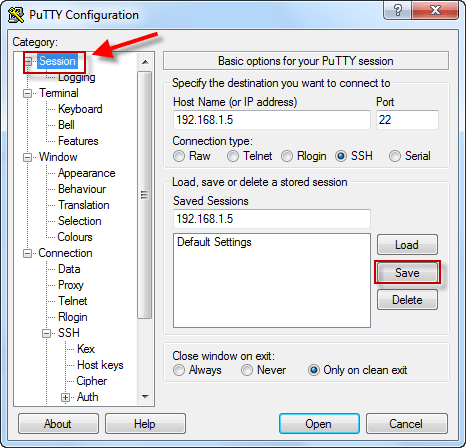Viewport: 466px width, 448px height.
Task: Select the Telnet connection type
Action: click(233, 156)
